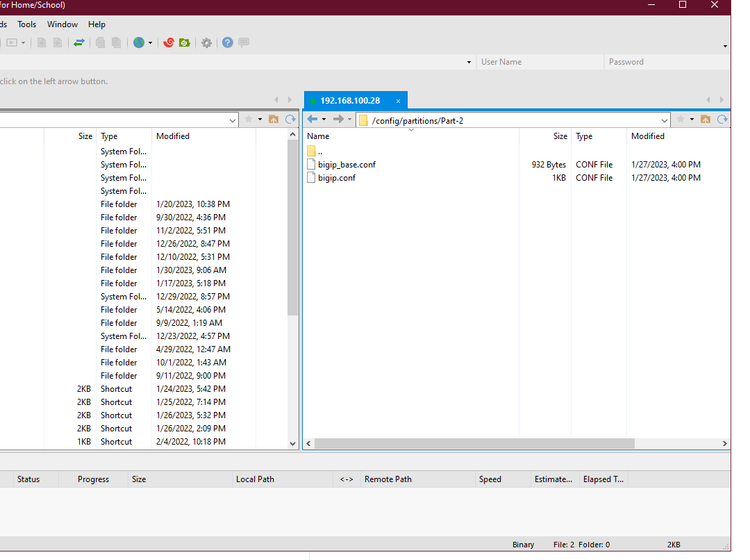750x560 pixels.
Task: Click the blue-green transfer arrows toolbar icon
Action: pyautogui.click(x=79, y=43)
